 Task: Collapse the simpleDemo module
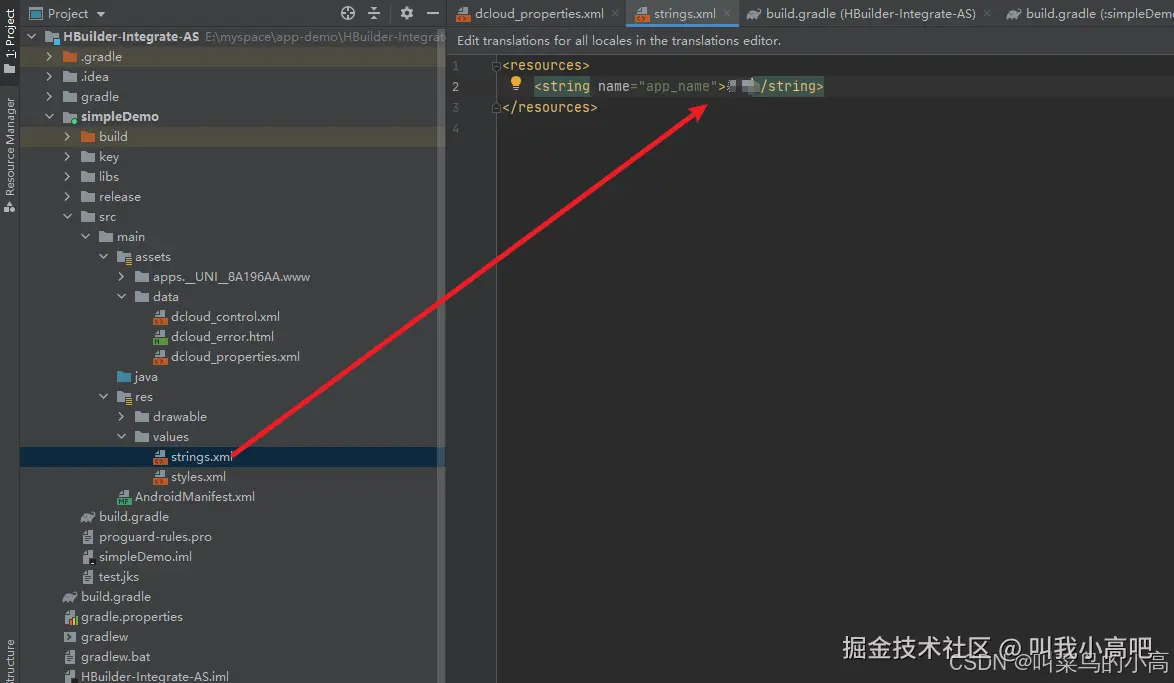[x=49, y=117]
